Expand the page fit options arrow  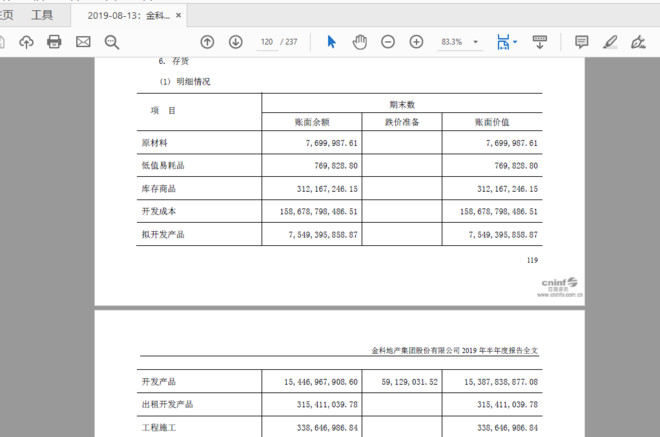[x=515, y=42]
